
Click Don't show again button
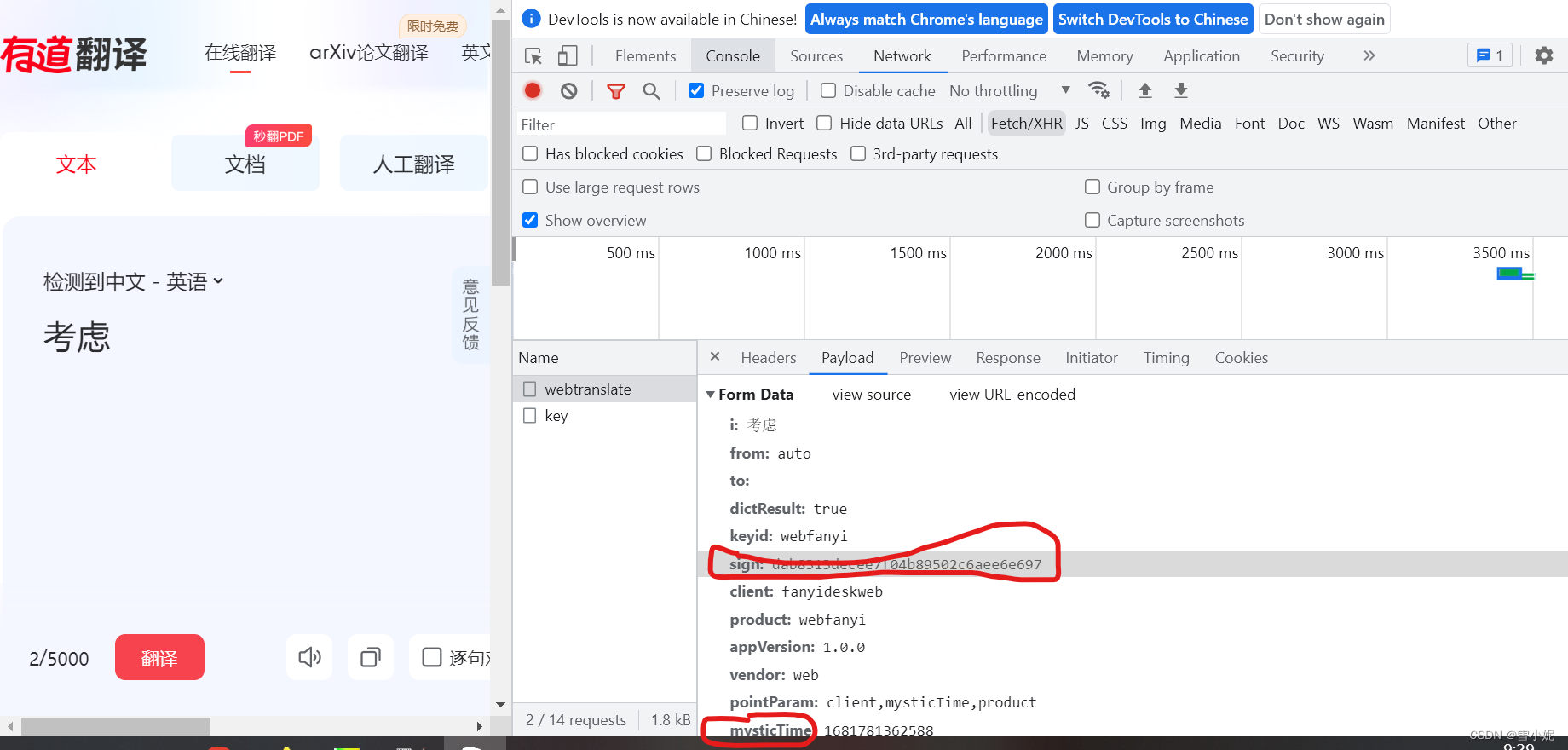point(1324,19)
